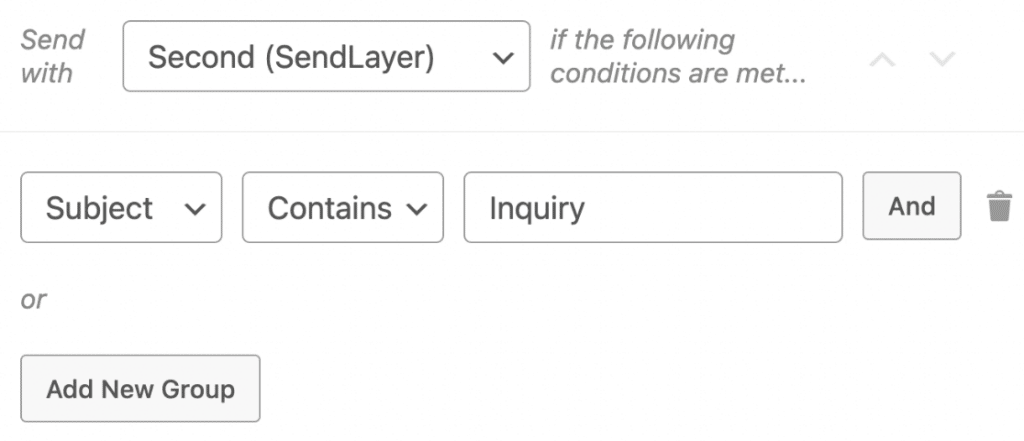
Task: Click the italic "or" separator text
Action: [x=34, y=299]
